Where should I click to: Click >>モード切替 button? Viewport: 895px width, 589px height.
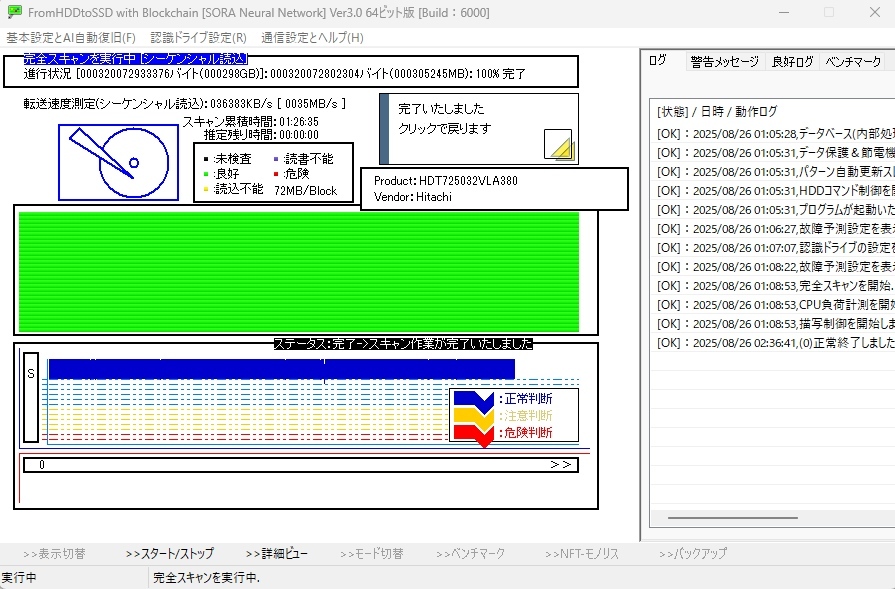[372, 554]
